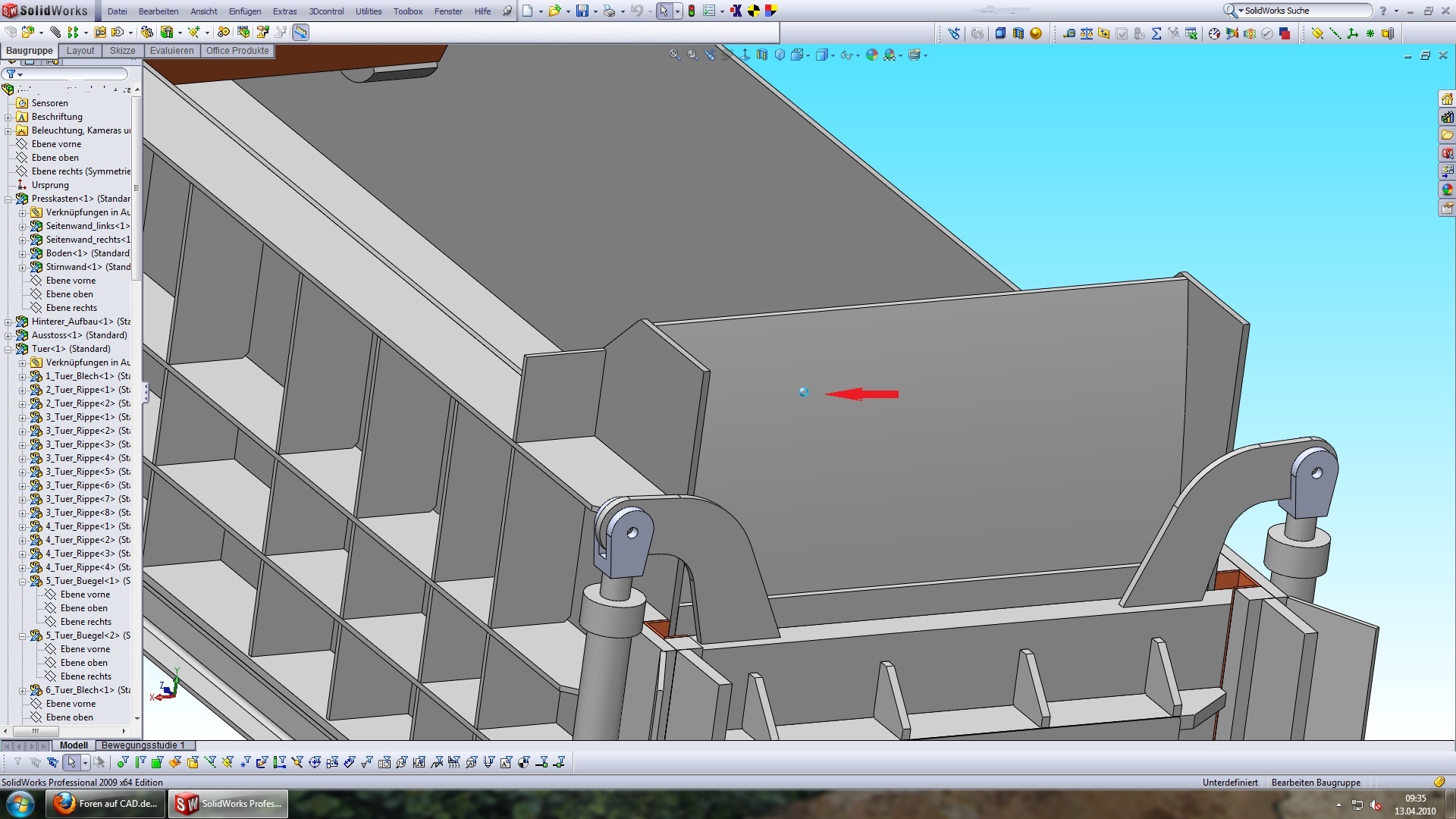Viewport: 1456px width, 819px height.
Task: Toggle the Instant3D ruler button
Action: (x=301, y=32)
